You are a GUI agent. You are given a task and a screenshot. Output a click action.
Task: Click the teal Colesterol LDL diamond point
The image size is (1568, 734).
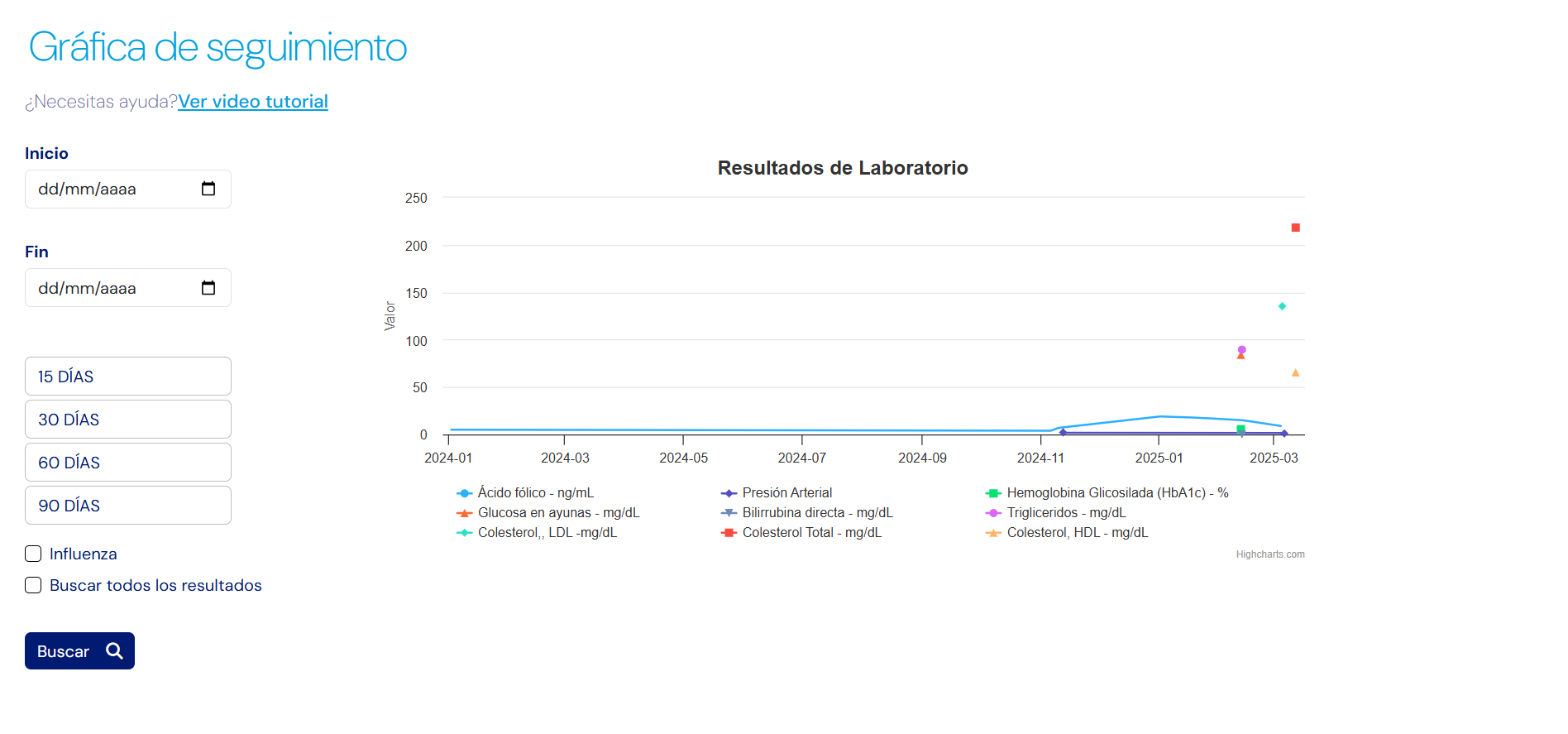pos(1282,306)
